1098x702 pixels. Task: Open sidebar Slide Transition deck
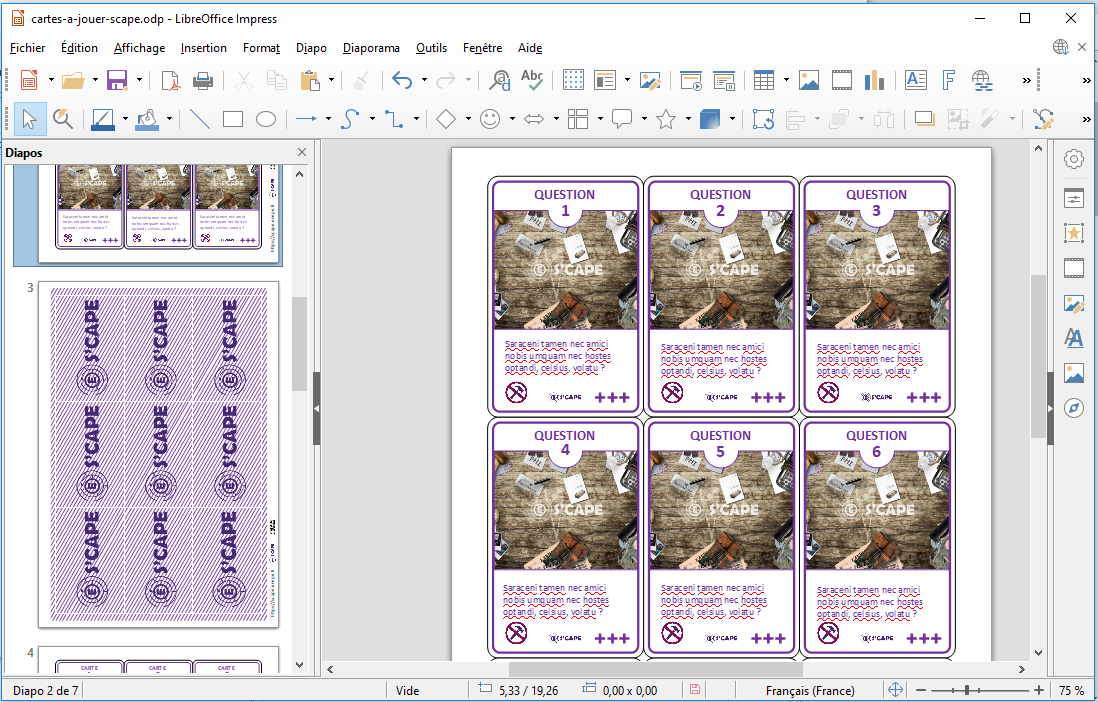[1073, 268]
